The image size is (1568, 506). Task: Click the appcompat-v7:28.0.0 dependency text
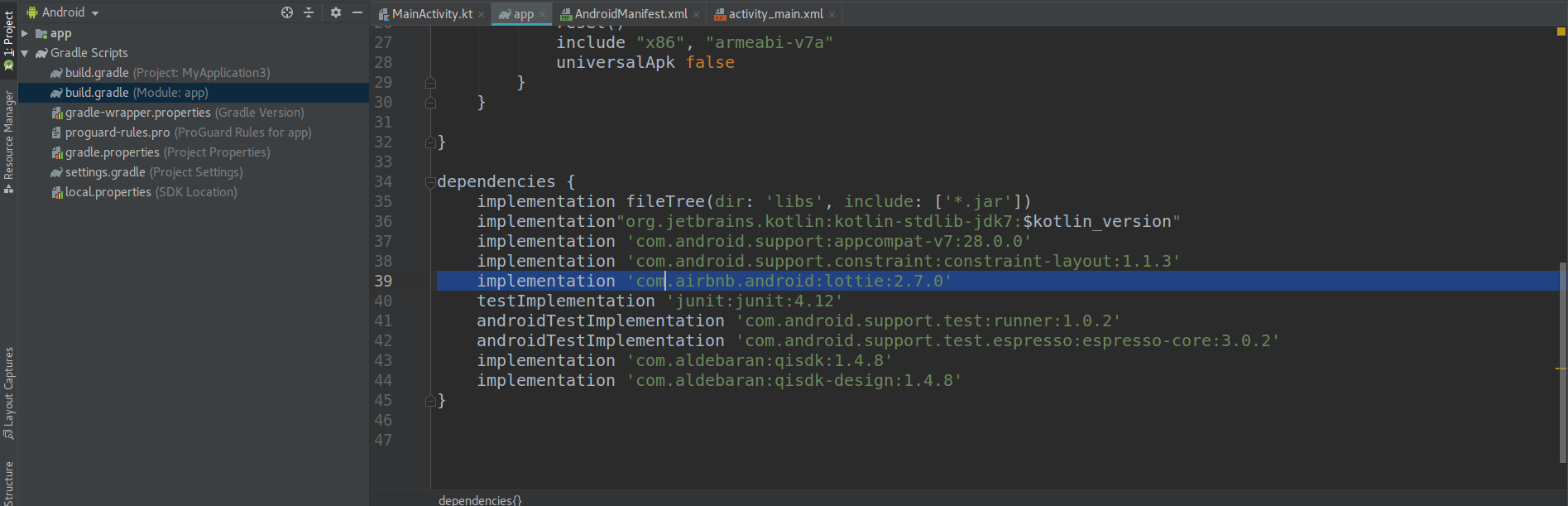point(828,241)
